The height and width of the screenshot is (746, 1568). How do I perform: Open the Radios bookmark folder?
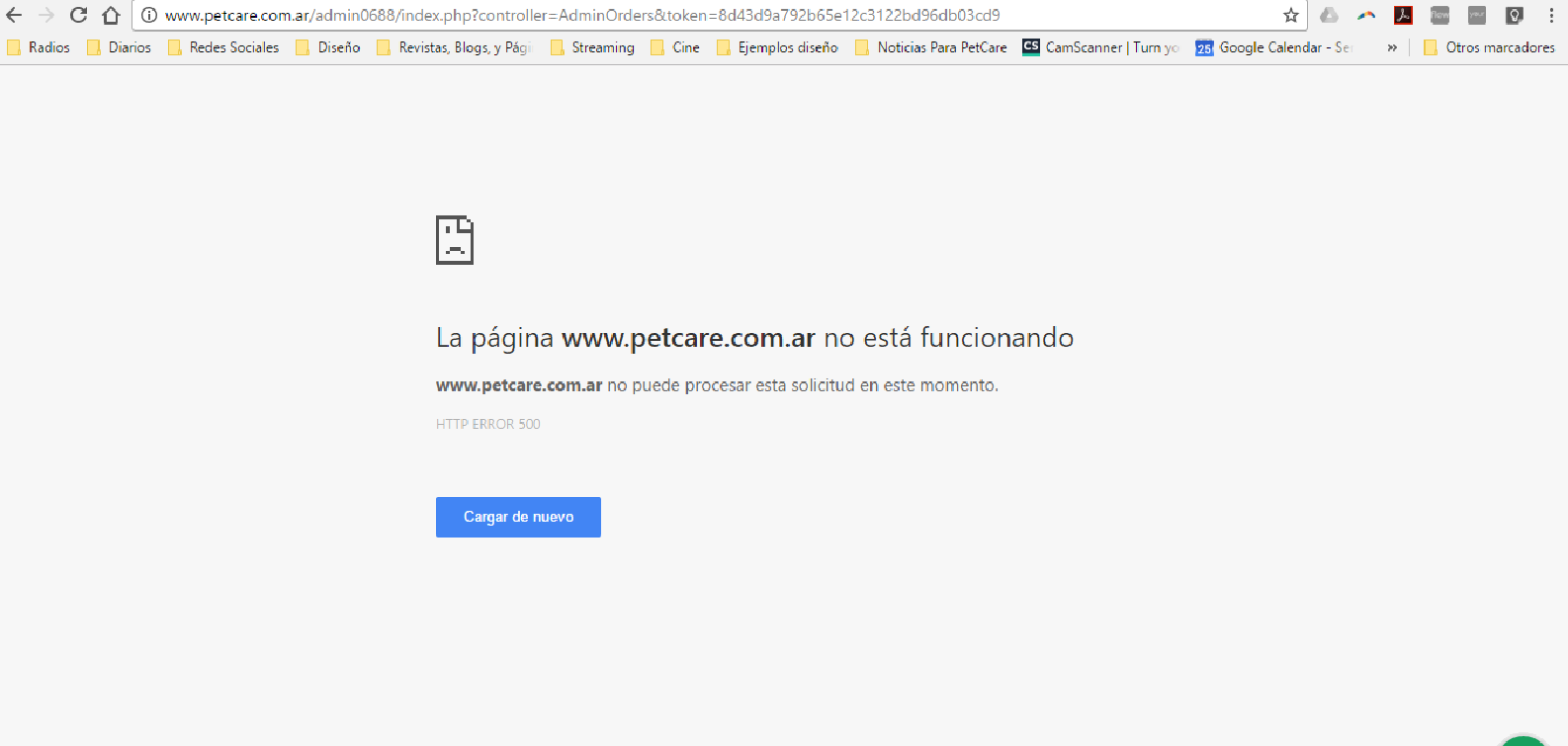pos(39,47)
